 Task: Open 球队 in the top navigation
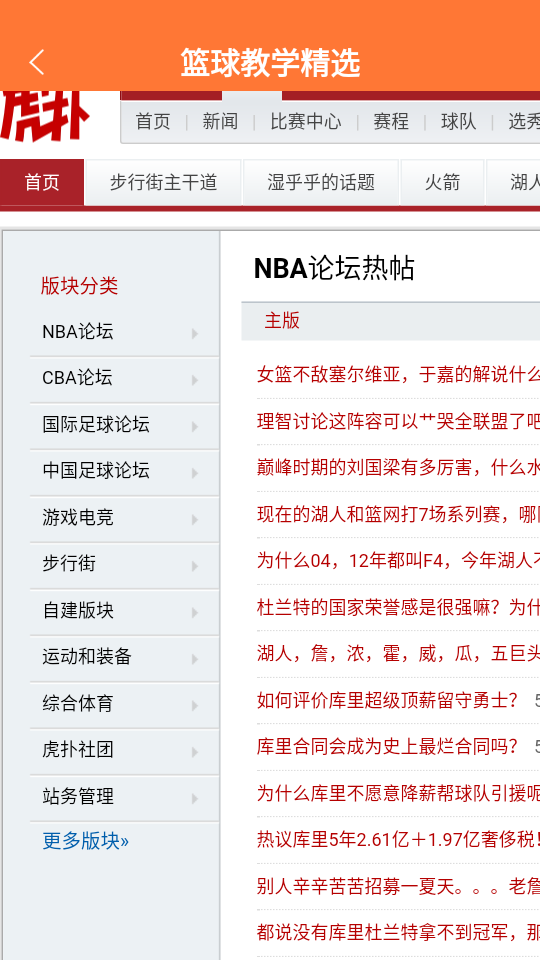[x=459, y=121]
